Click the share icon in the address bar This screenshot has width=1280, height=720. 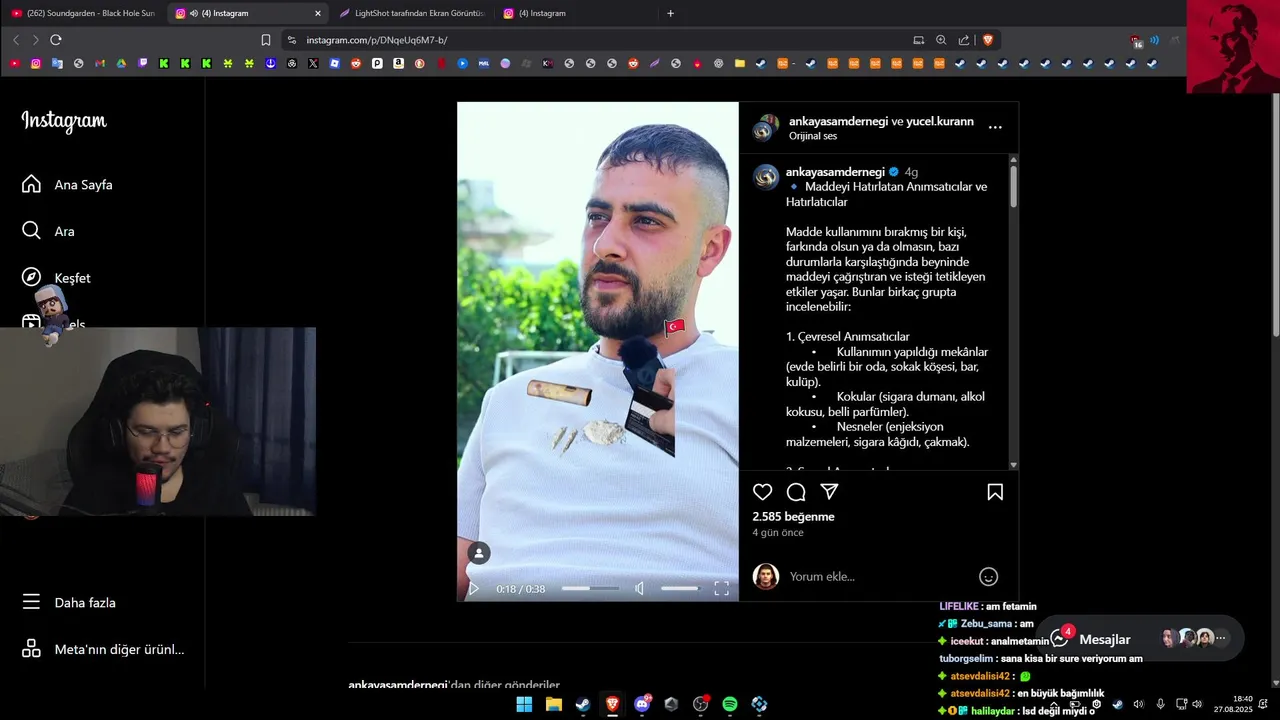click(x=964, y=40)
